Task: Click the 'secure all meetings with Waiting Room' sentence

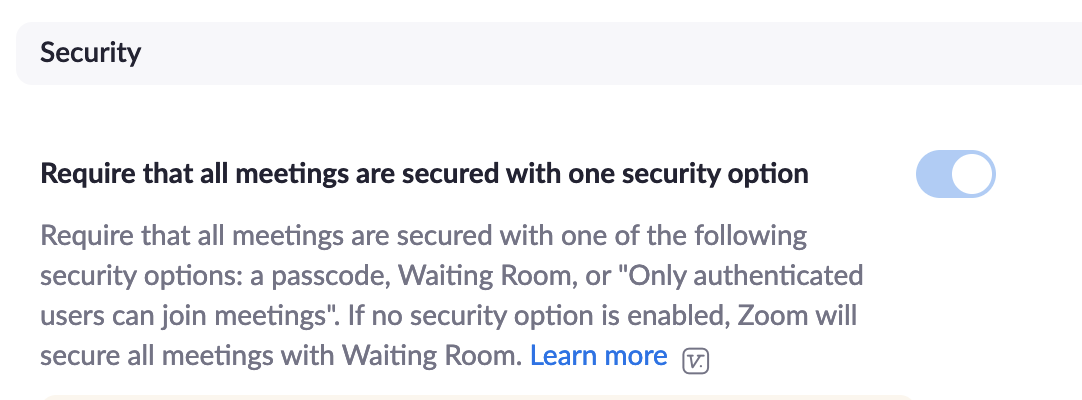Action: tap(280, 356)
